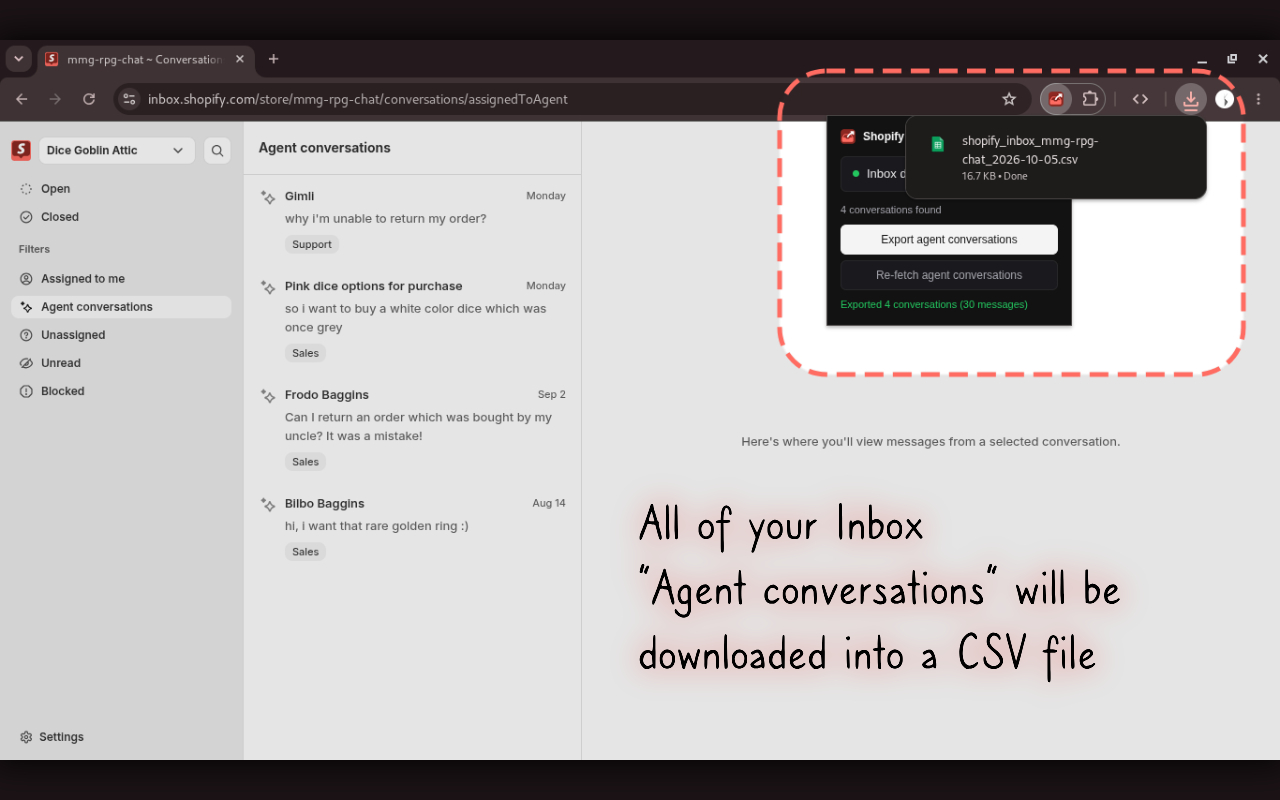Reload the page

tap(89, 99)
